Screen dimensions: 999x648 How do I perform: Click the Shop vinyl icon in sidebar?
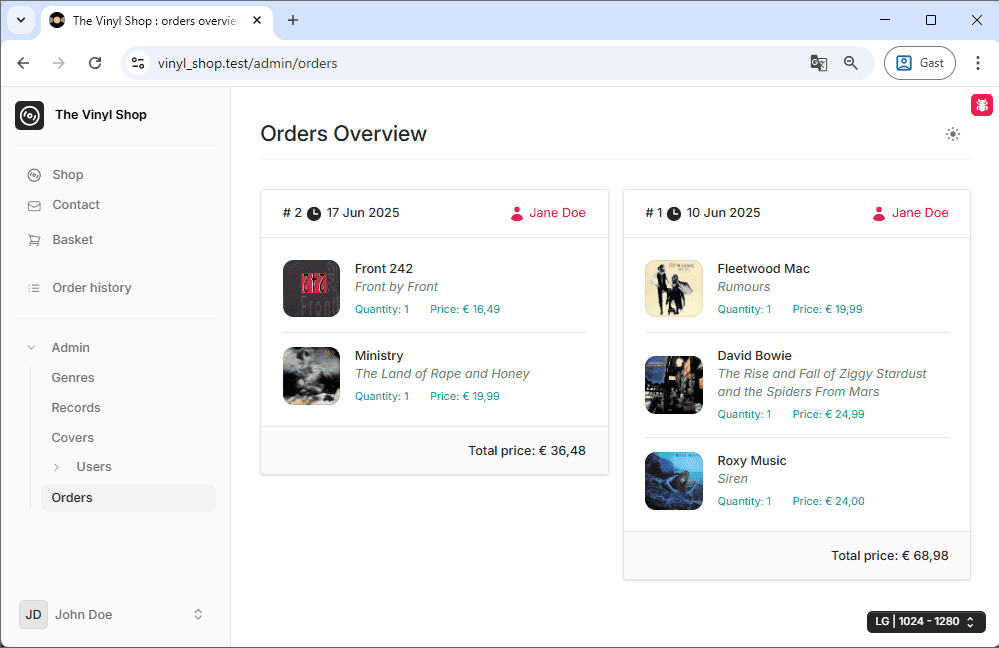pos(34,175)
